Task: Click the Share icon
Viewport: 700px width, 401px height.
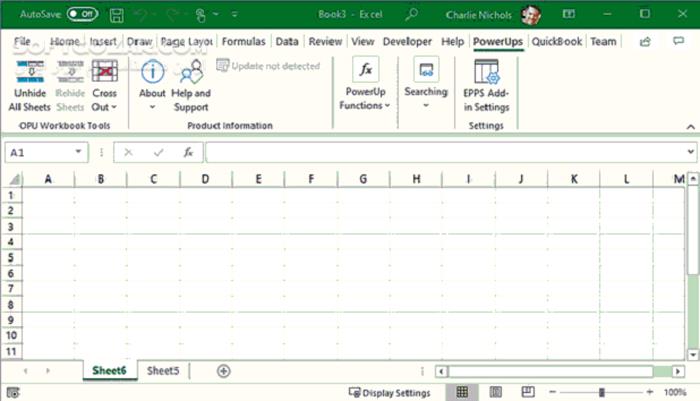Action: pos(645,42)
